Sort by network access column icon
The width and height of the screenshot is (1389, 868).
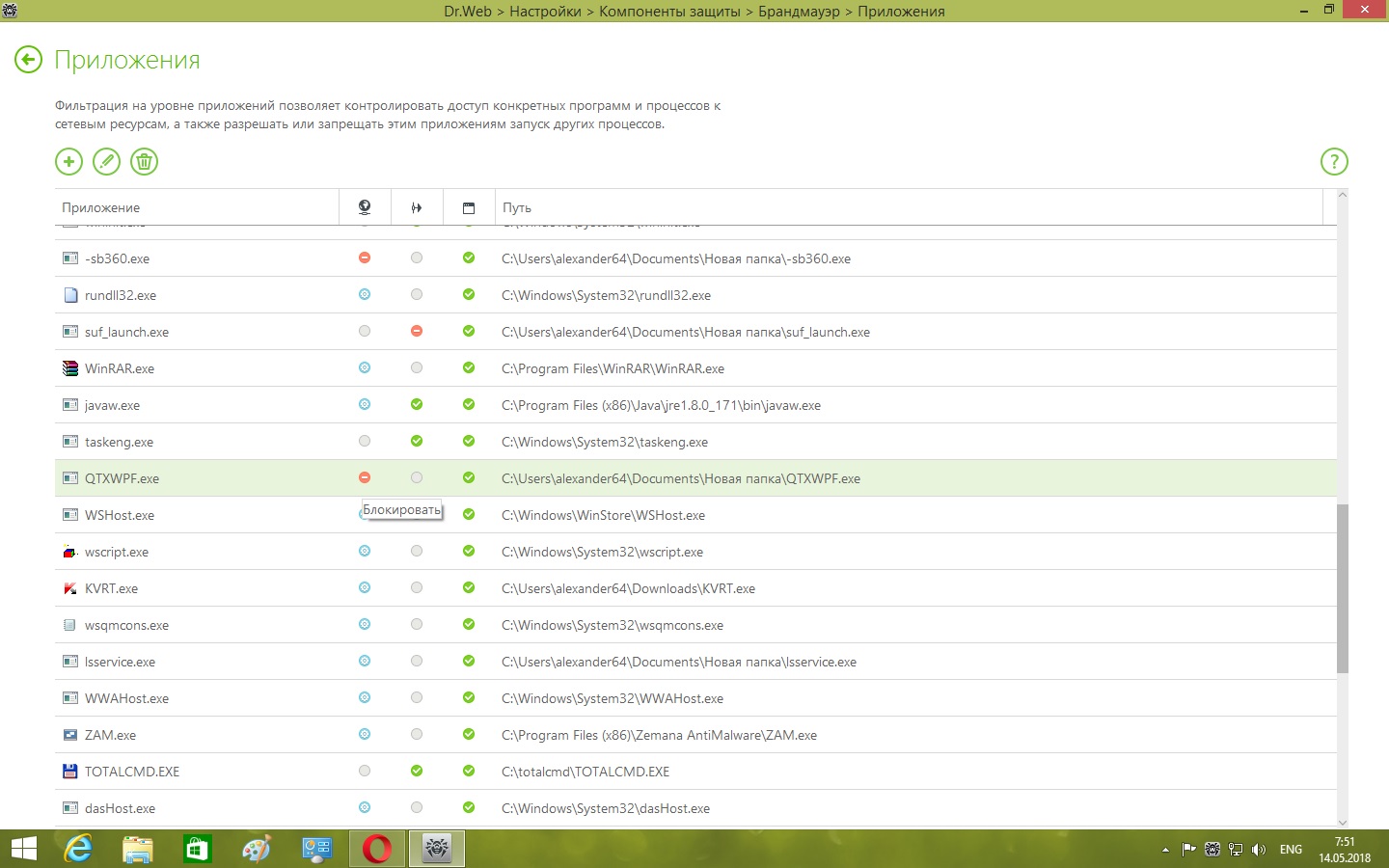point(365,207)
